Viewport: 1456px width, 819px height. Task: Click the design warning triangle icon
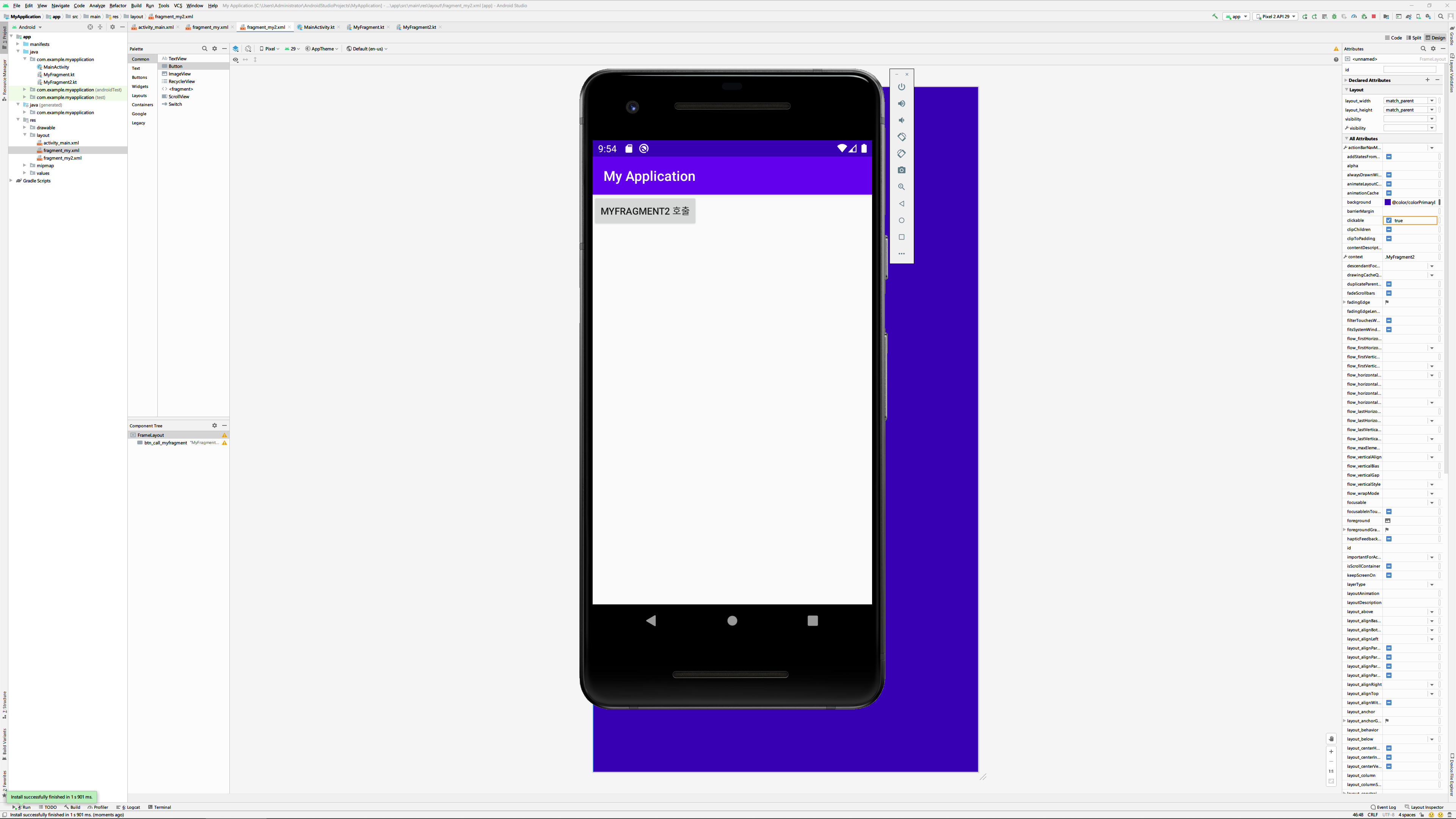tap(1336, 49)
